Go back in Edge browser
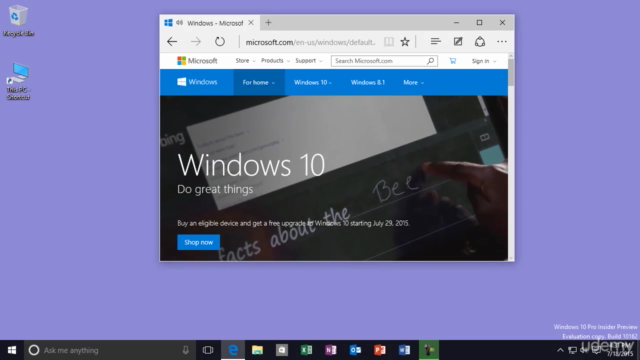Viewport: 640px width, 360px height. [172, 42]
